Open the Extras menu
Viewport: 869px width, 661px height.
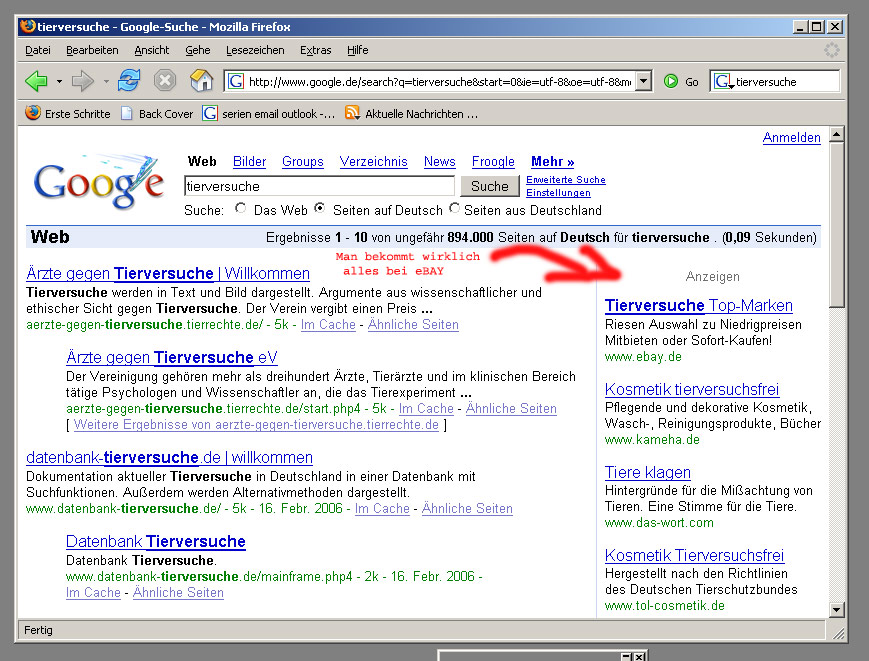(x=315, y=50)
